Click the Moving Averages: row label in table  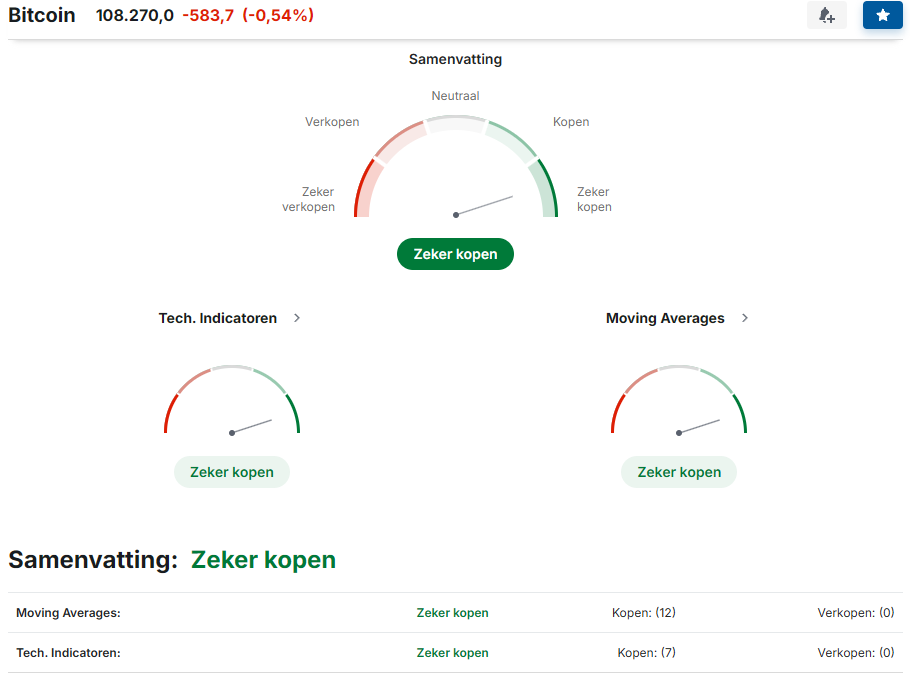(68, 613)
